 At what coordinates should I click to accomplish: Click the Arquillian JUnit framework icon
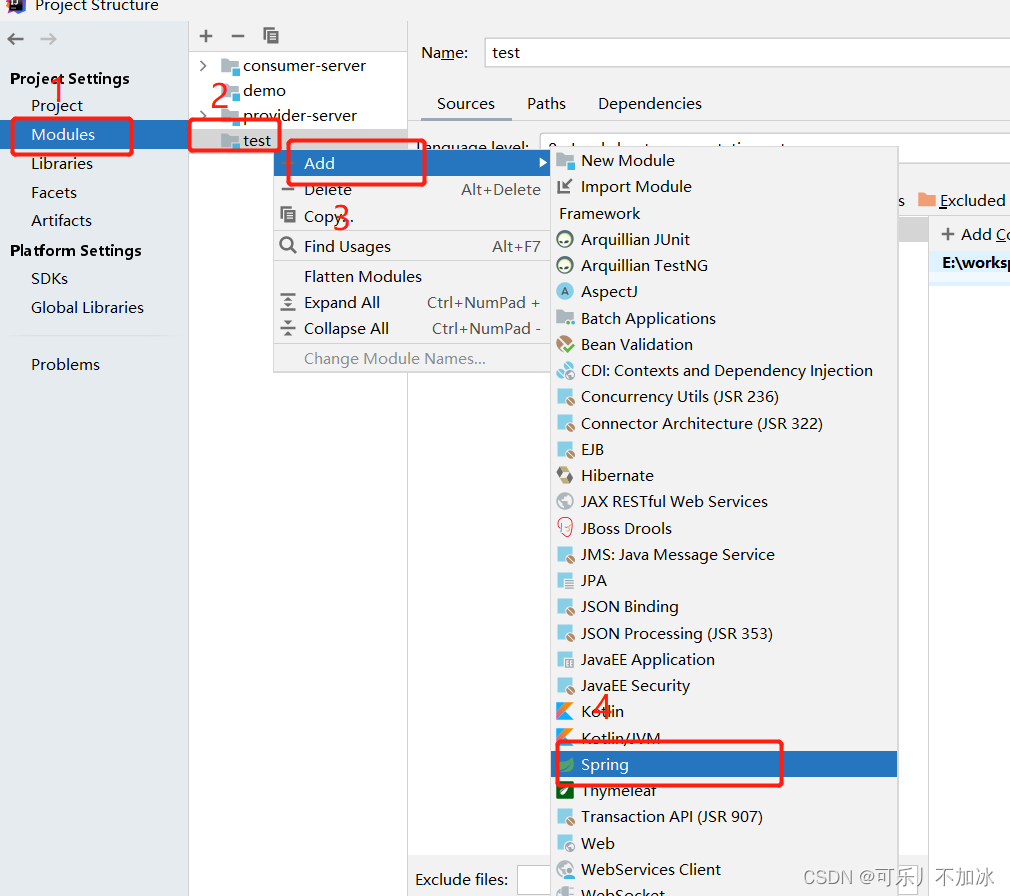[x=565, y=240]
